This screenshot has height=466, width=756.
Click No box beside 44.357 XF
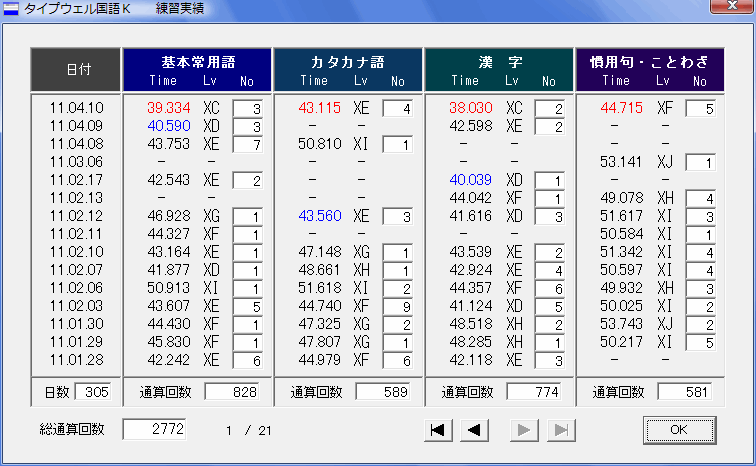tap(549, 289)
